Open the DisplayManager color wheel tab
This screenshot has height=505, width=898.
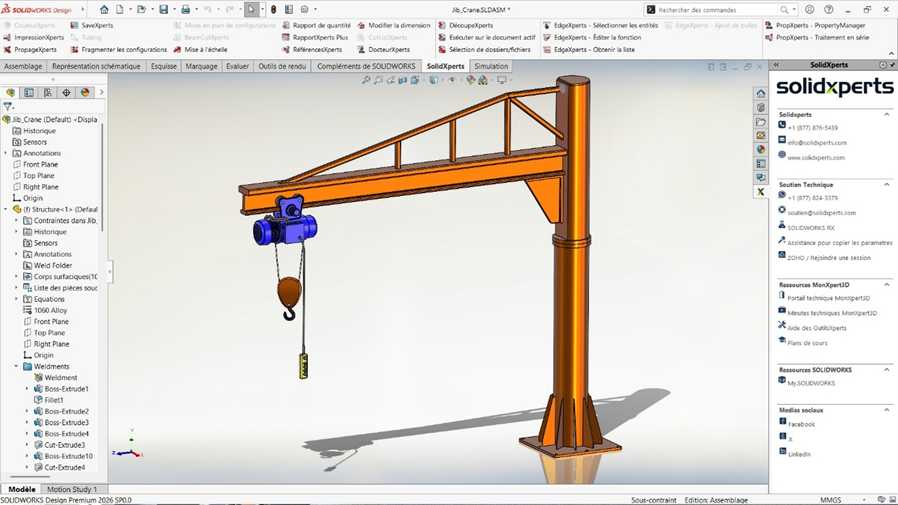coord(85,93)
